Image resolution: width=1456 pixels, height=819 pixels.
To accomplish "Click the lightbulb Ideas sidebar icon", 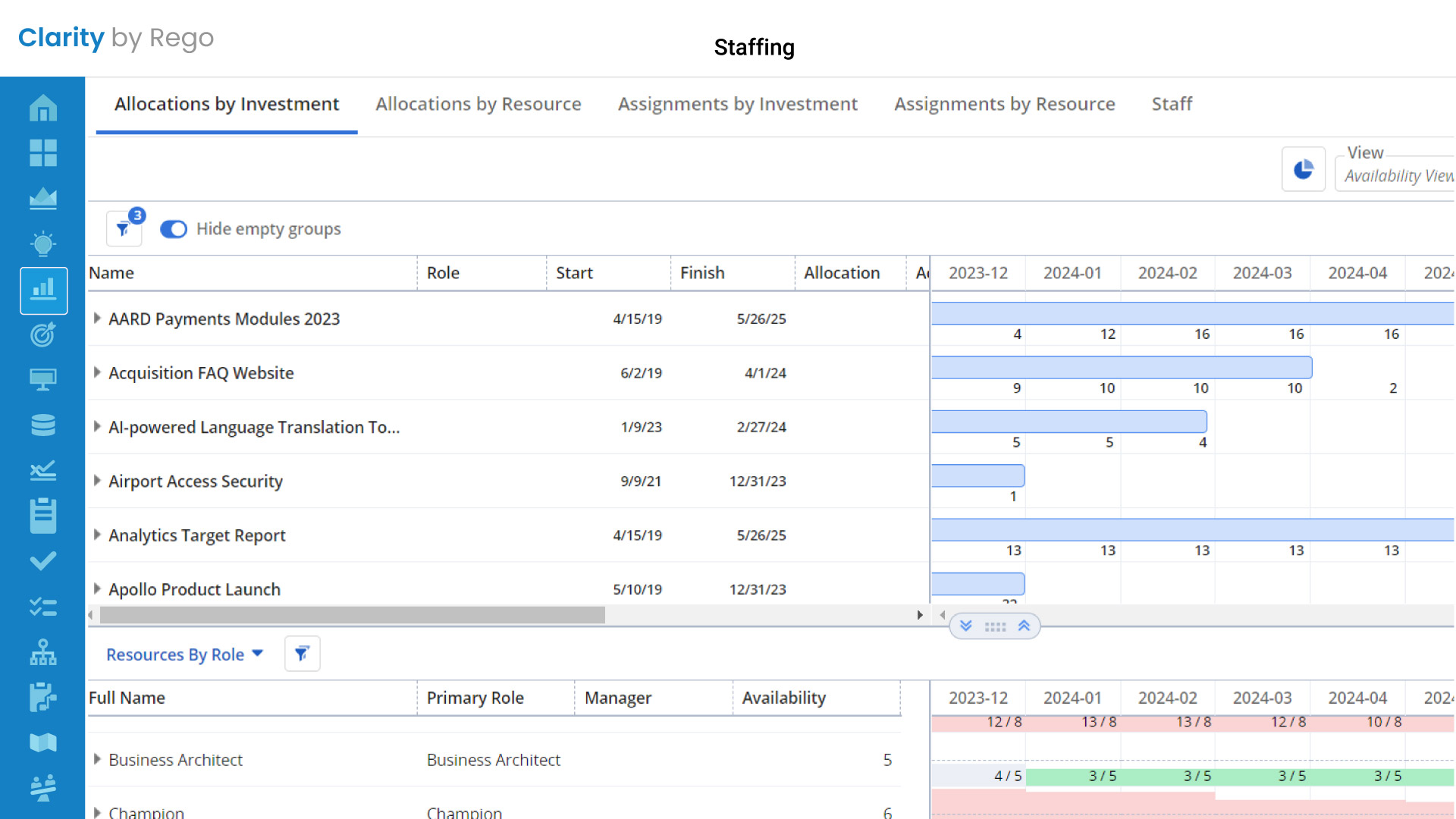I will coord(43,244).
